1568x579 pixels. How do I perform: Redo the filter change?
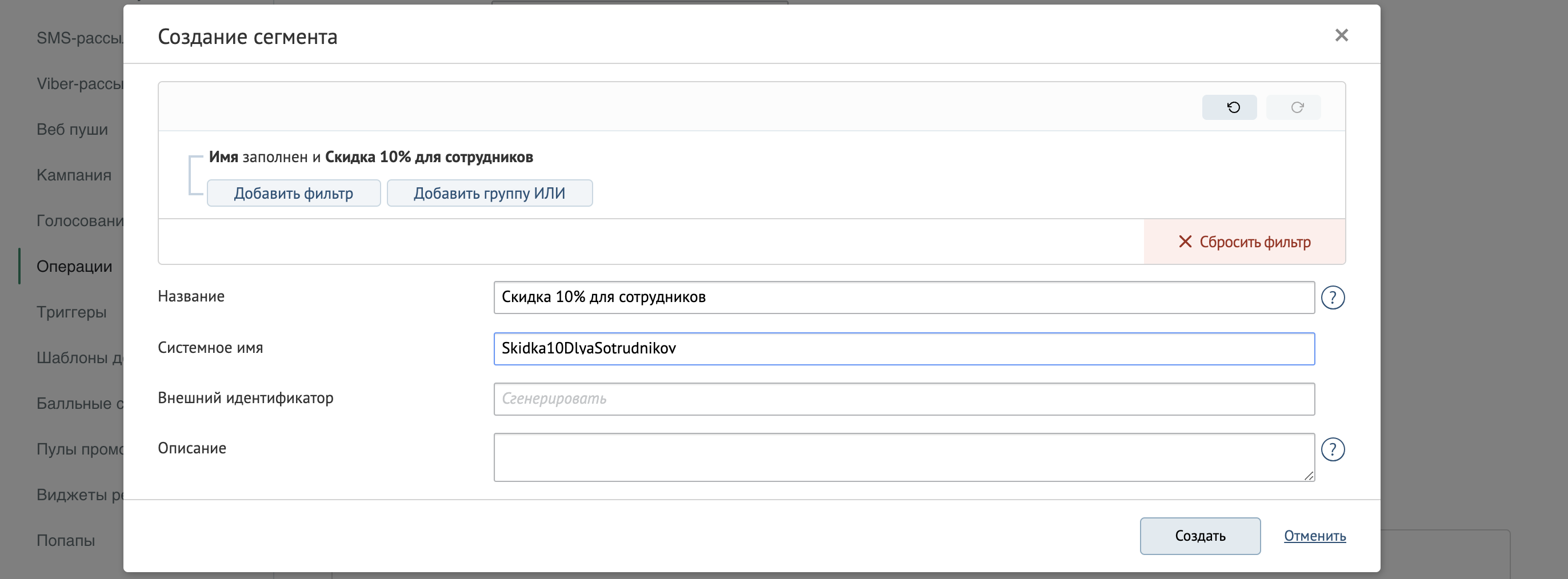pos(1294,107)
